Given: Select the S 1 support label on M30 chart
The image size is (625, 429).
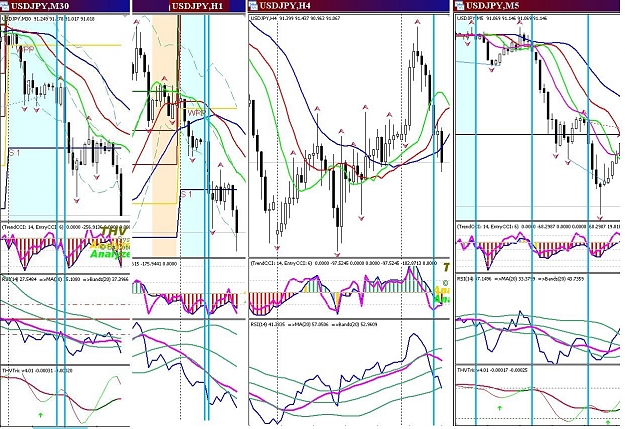Looking at the screenshot, I should [x=14, y=153].
